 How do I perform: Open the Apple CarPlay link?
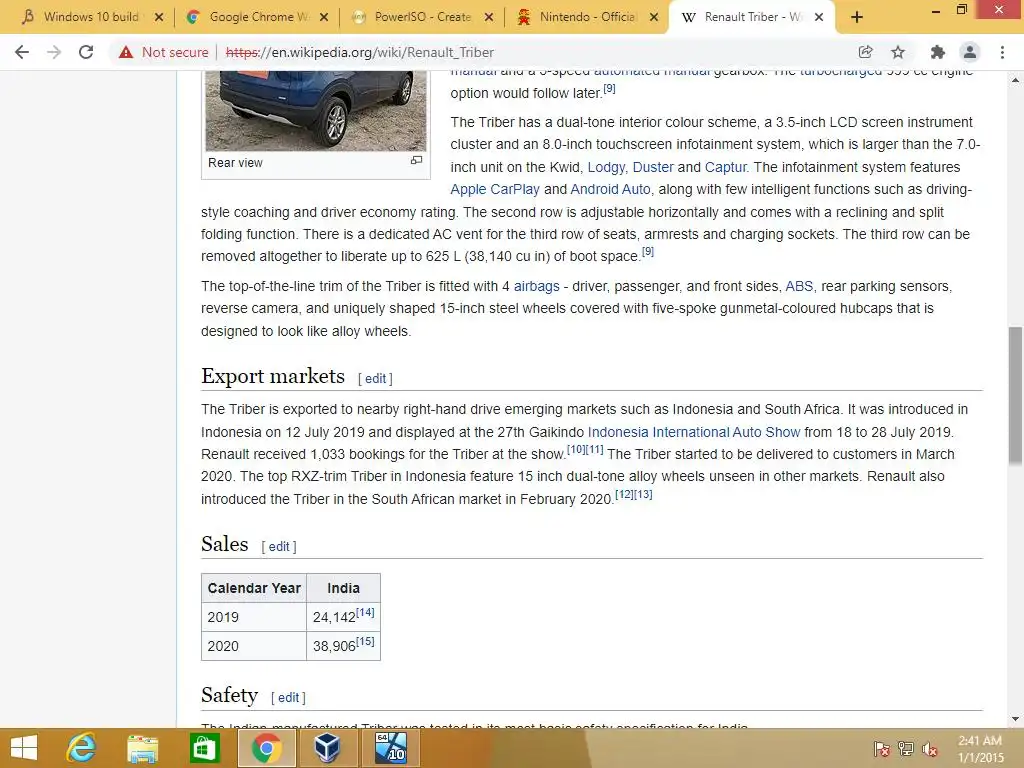coord(494,189)
